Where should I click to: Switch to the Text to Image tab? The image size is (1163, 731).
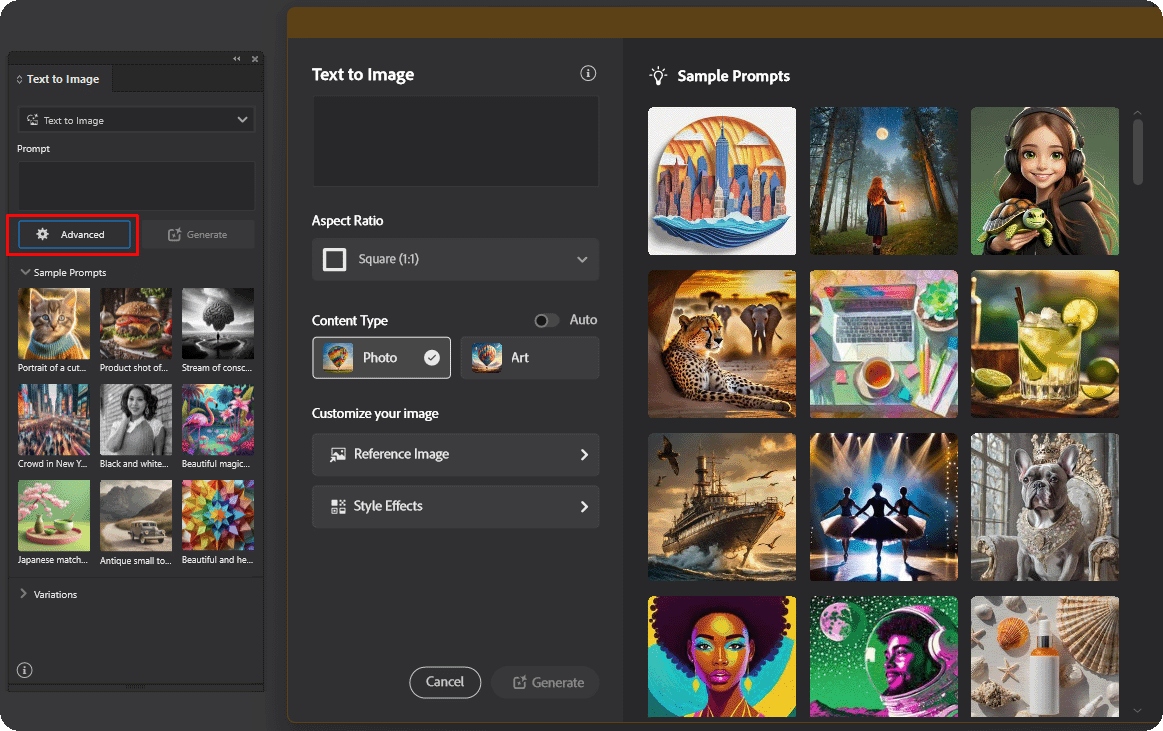pos(61,78)
